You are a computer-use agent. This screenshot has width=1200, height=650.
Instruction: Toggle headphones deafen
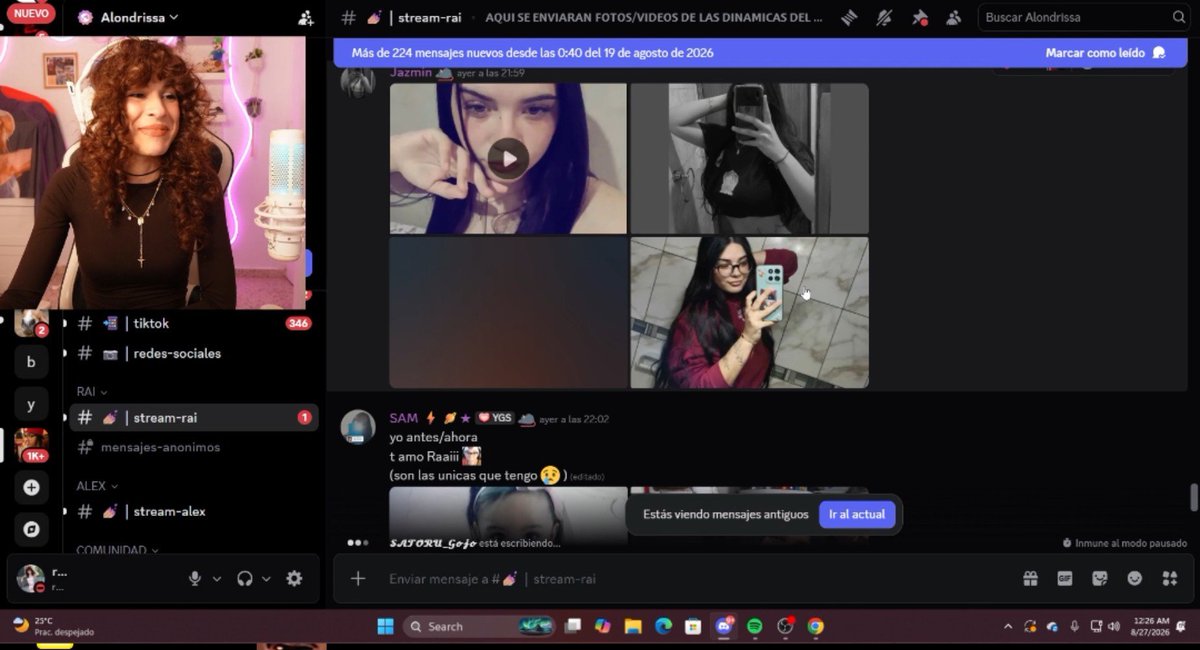pos(245,578)
